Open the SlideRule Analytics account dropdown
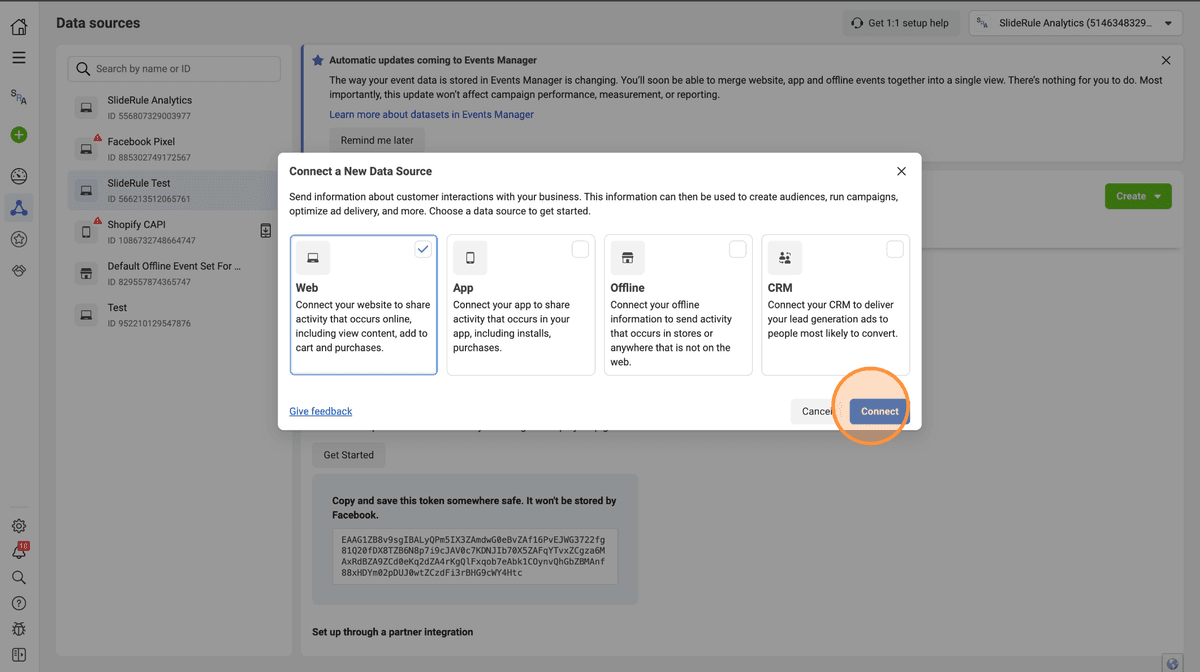Viewport: 1200px width, 672px height. click(x=1075, y=23)
